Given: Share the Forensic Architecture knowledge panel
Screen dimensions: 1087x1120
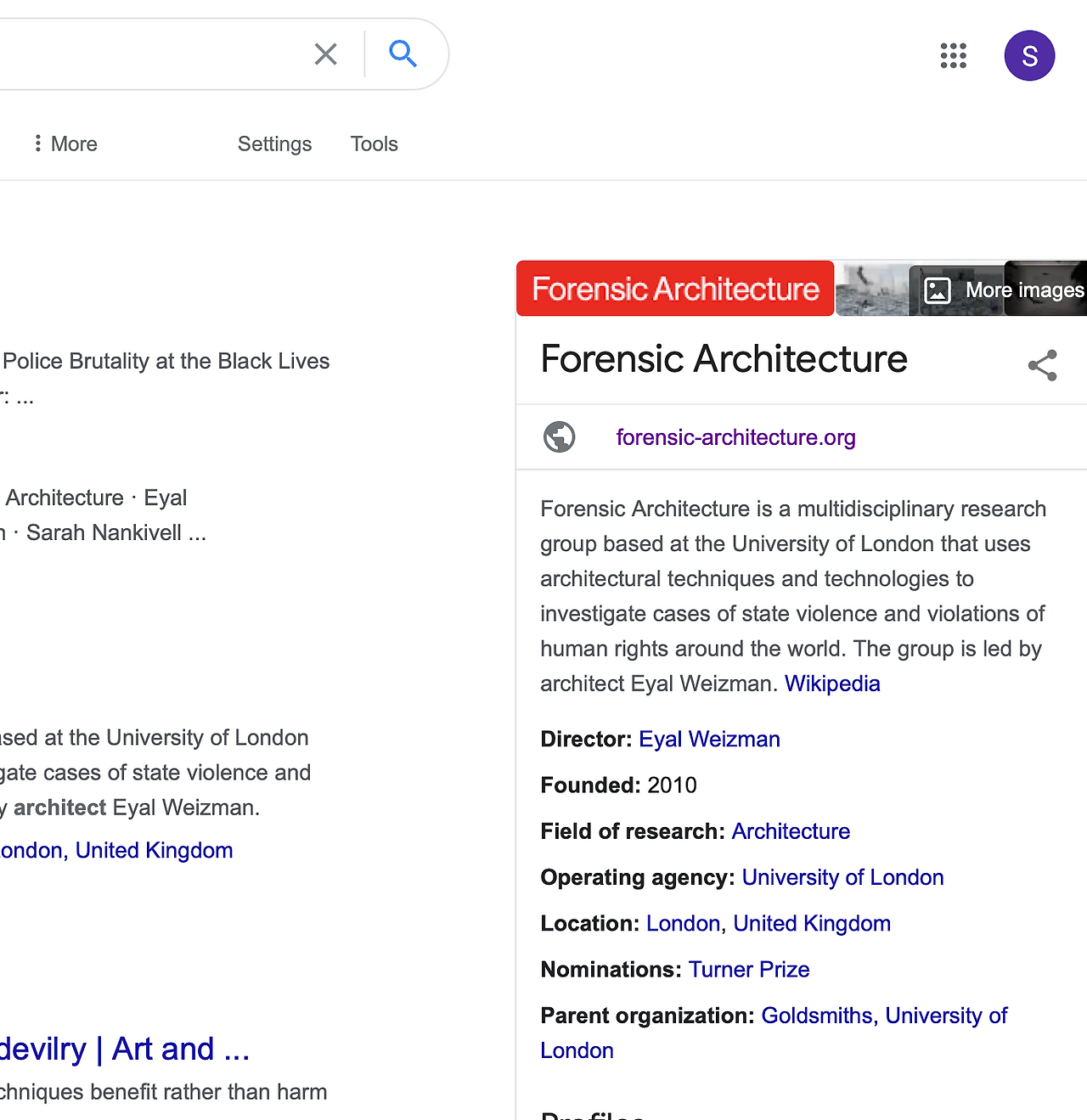Looking at the screenshot, I should pos(1042,365).
